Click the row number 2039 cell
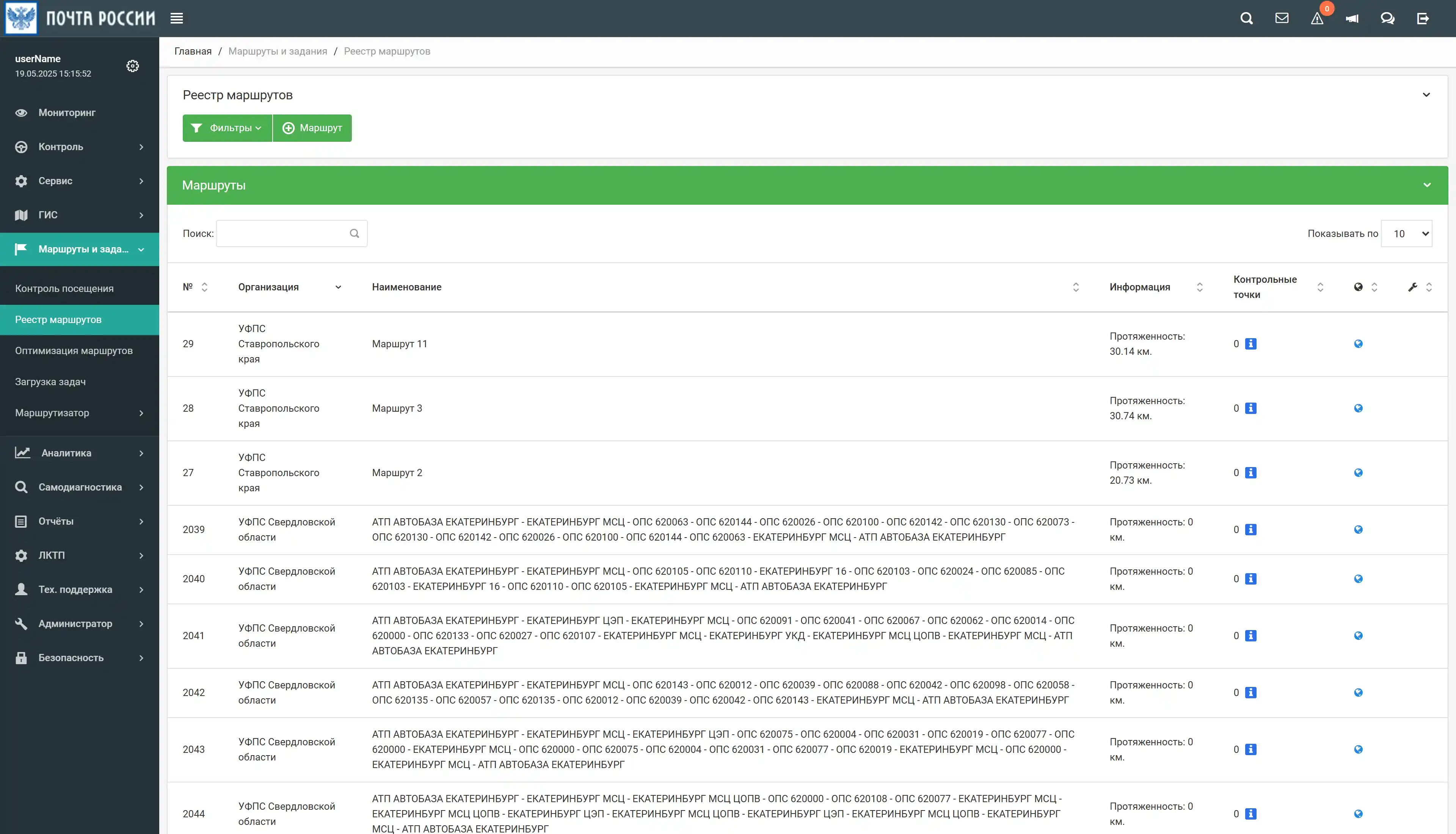This screenshot has height=834, width=1456. tap(193, 529)
